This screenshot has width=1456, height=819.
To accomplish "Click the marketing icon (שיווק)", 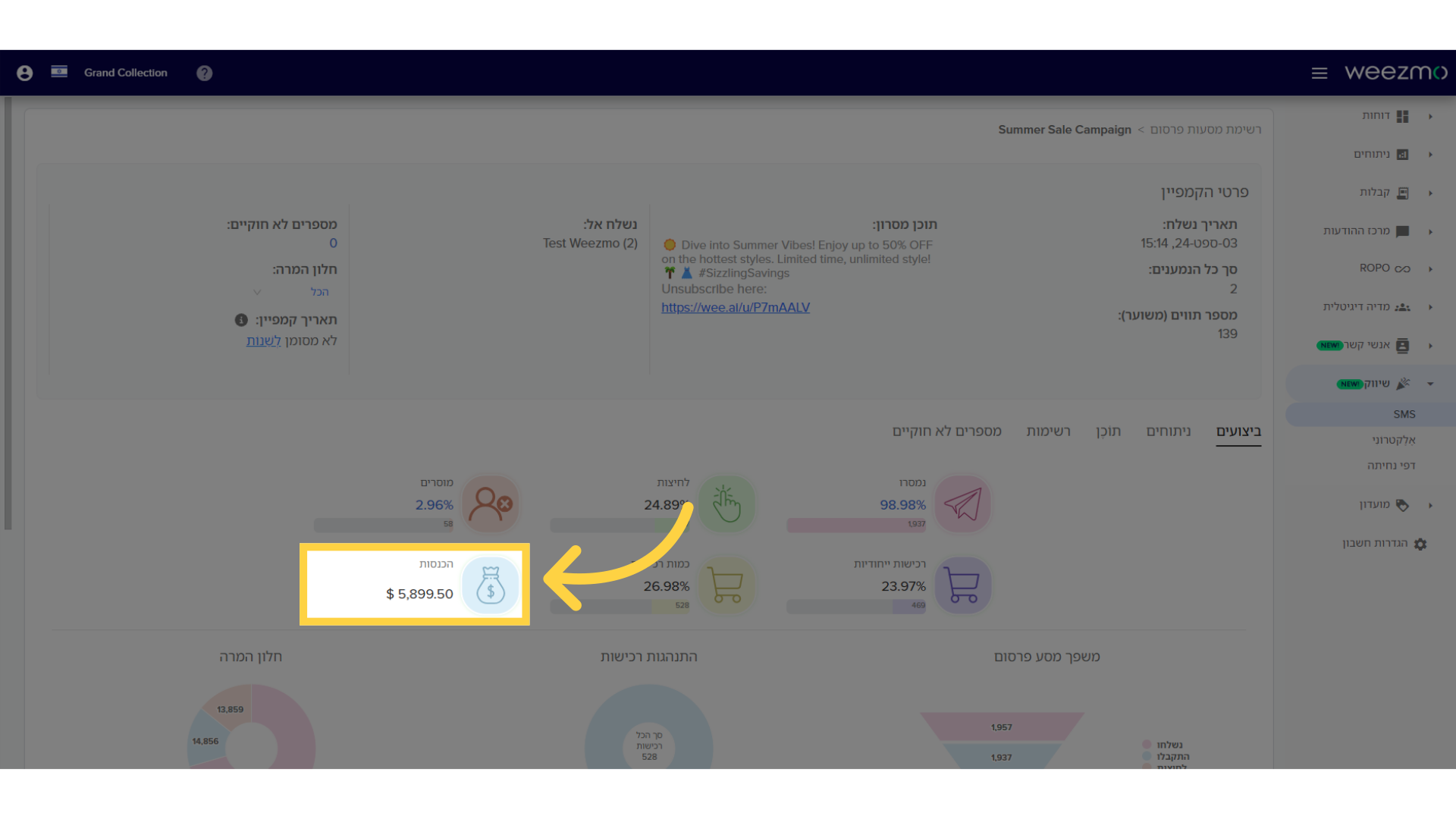I will click(1404, 384).
